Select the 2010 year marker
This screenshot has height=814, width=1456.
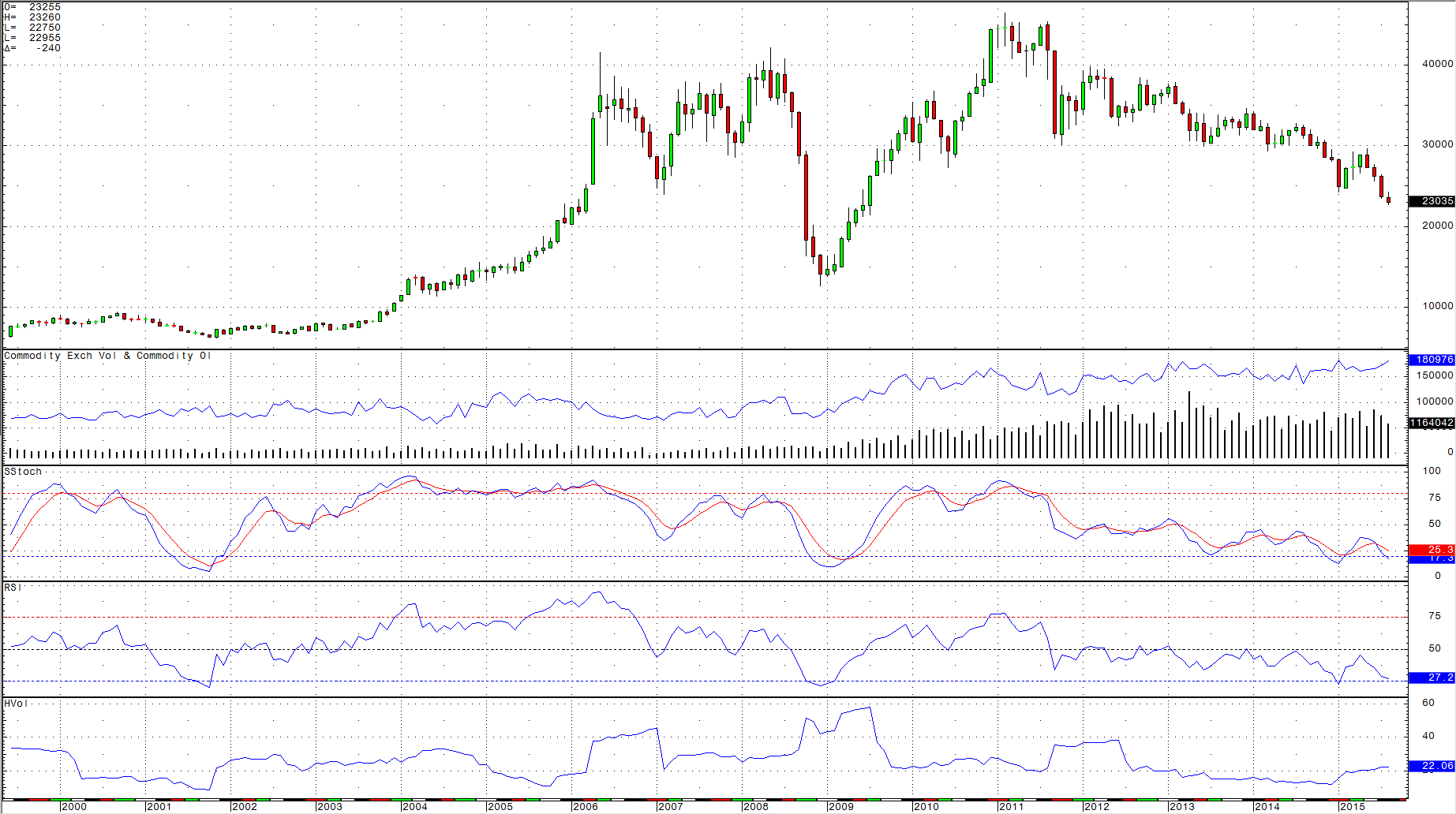point(926,807)
